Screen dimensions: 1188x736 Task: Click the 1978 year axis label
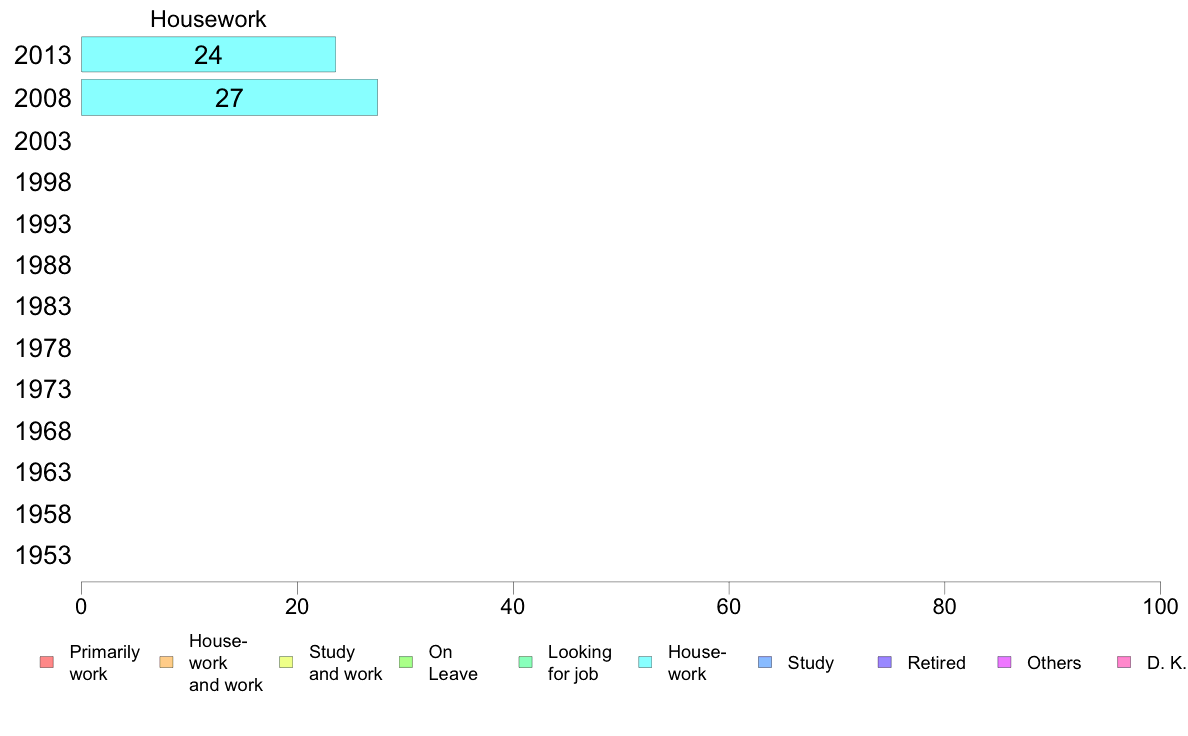click(x=43, y=349)
